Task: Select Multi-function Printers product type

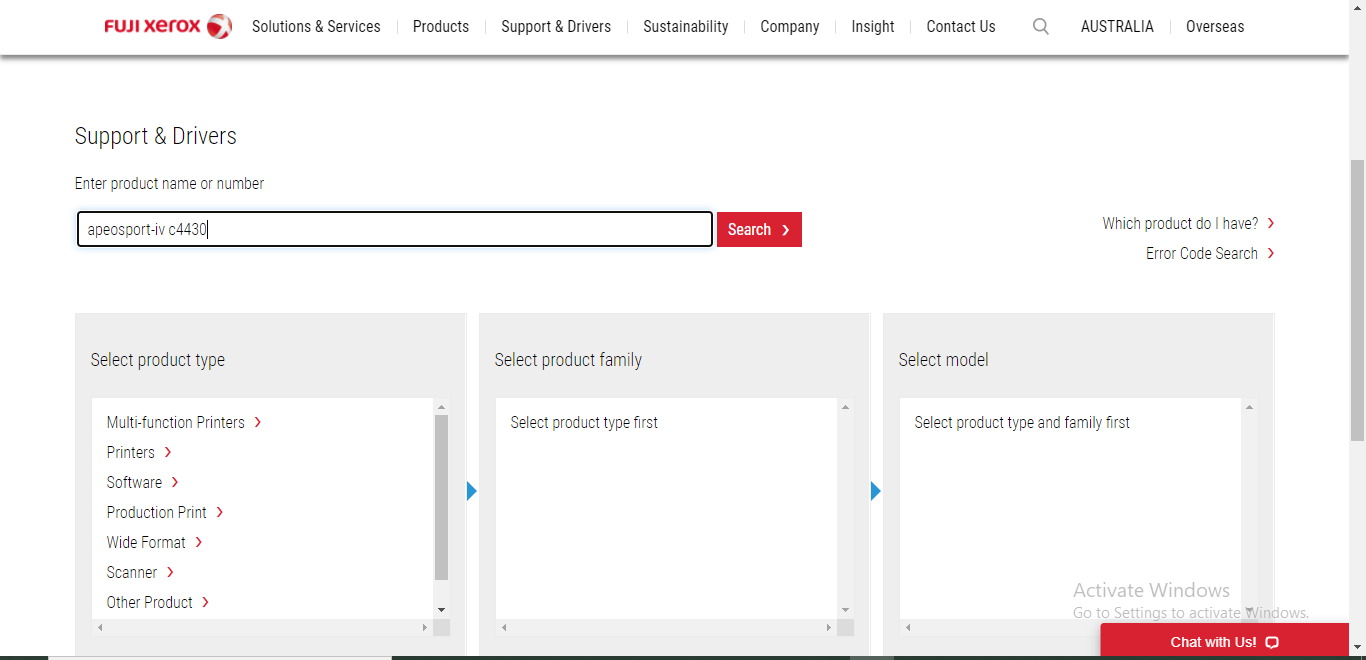Action: [176, 423]
